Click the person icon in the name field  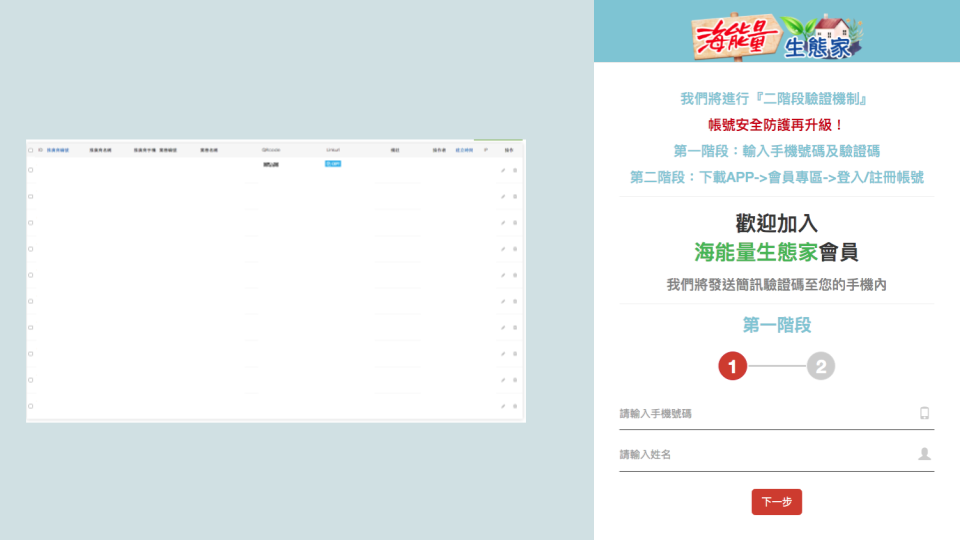pos(924,454)
